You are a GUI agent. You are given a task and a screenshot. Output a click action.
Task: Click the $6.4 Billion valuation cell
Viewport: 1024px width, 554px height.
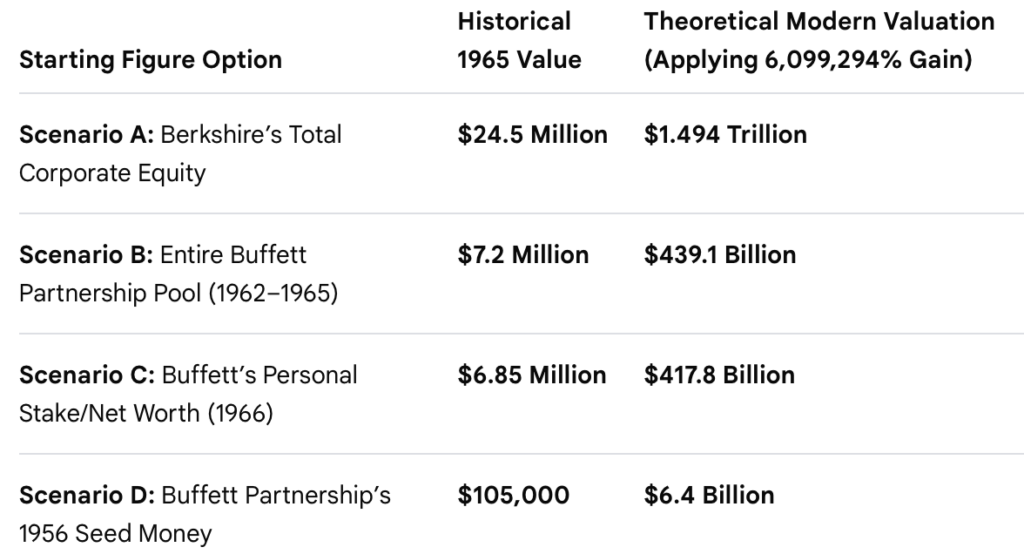click(x=709, y=495)
